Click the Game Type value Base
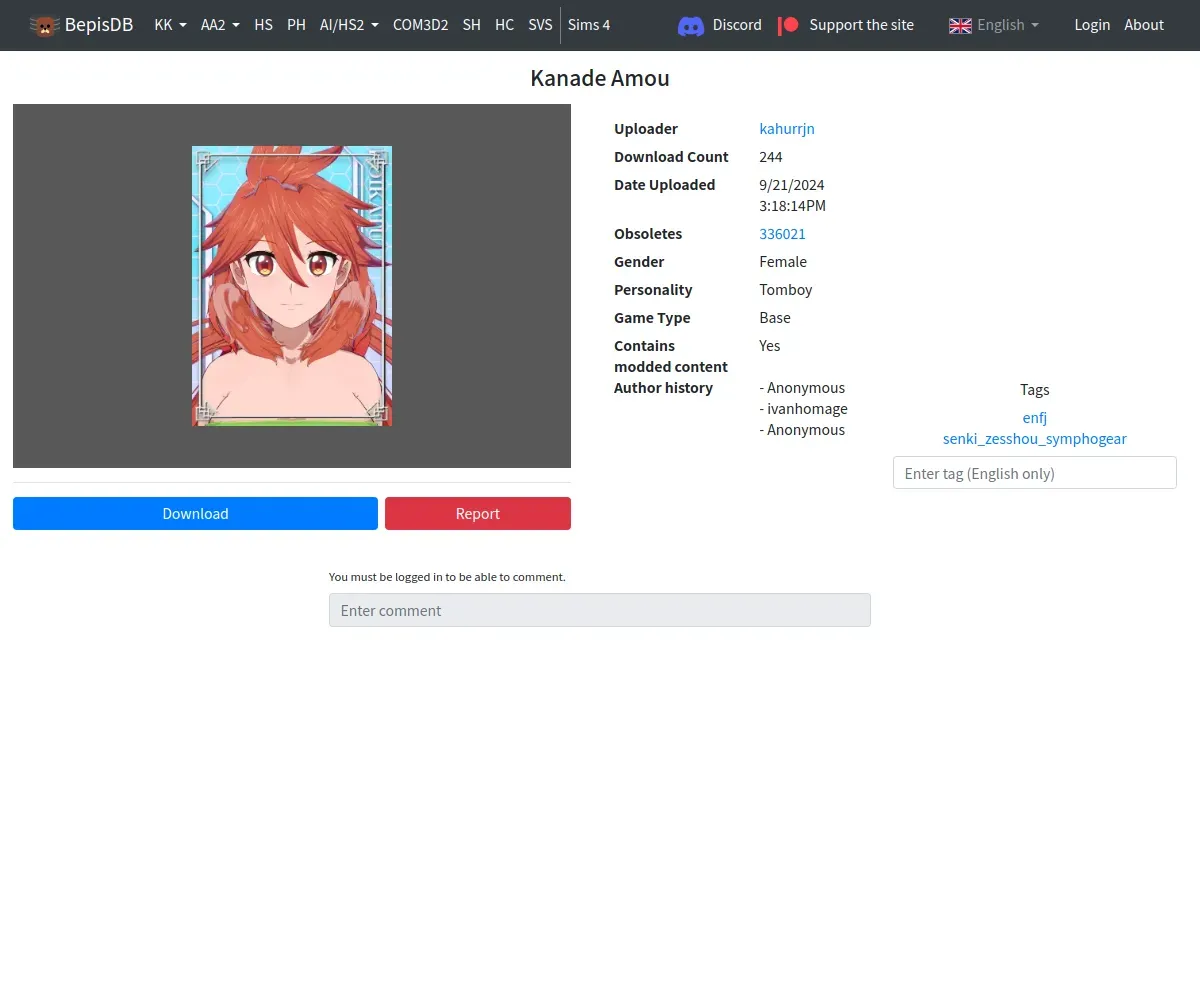The width and height of the screenshot is (1200, 1000). [x=775, y=318]
